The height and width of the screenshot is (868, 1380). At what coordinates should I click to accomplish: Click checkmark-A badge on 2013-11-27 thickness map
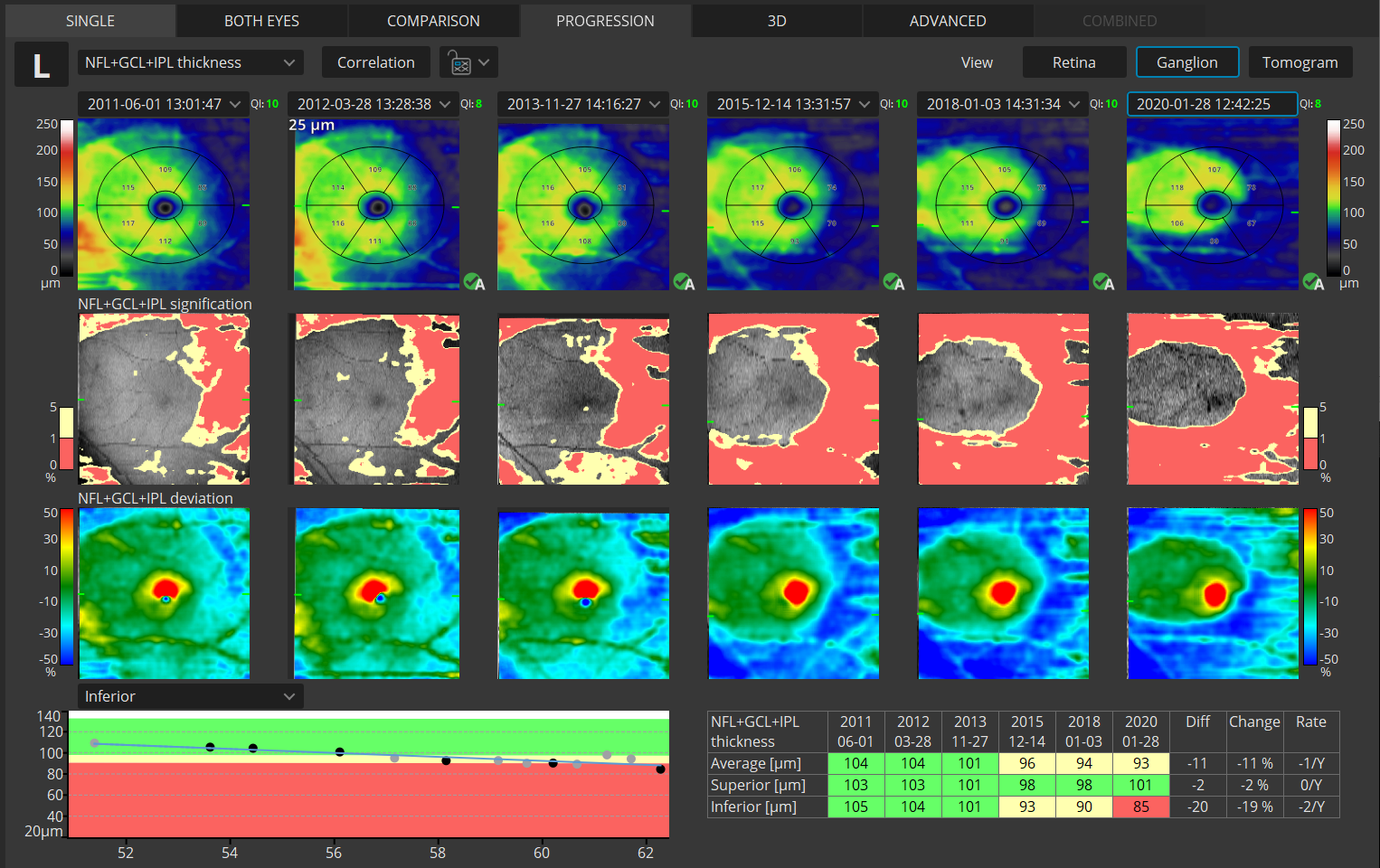click(684, 282)
